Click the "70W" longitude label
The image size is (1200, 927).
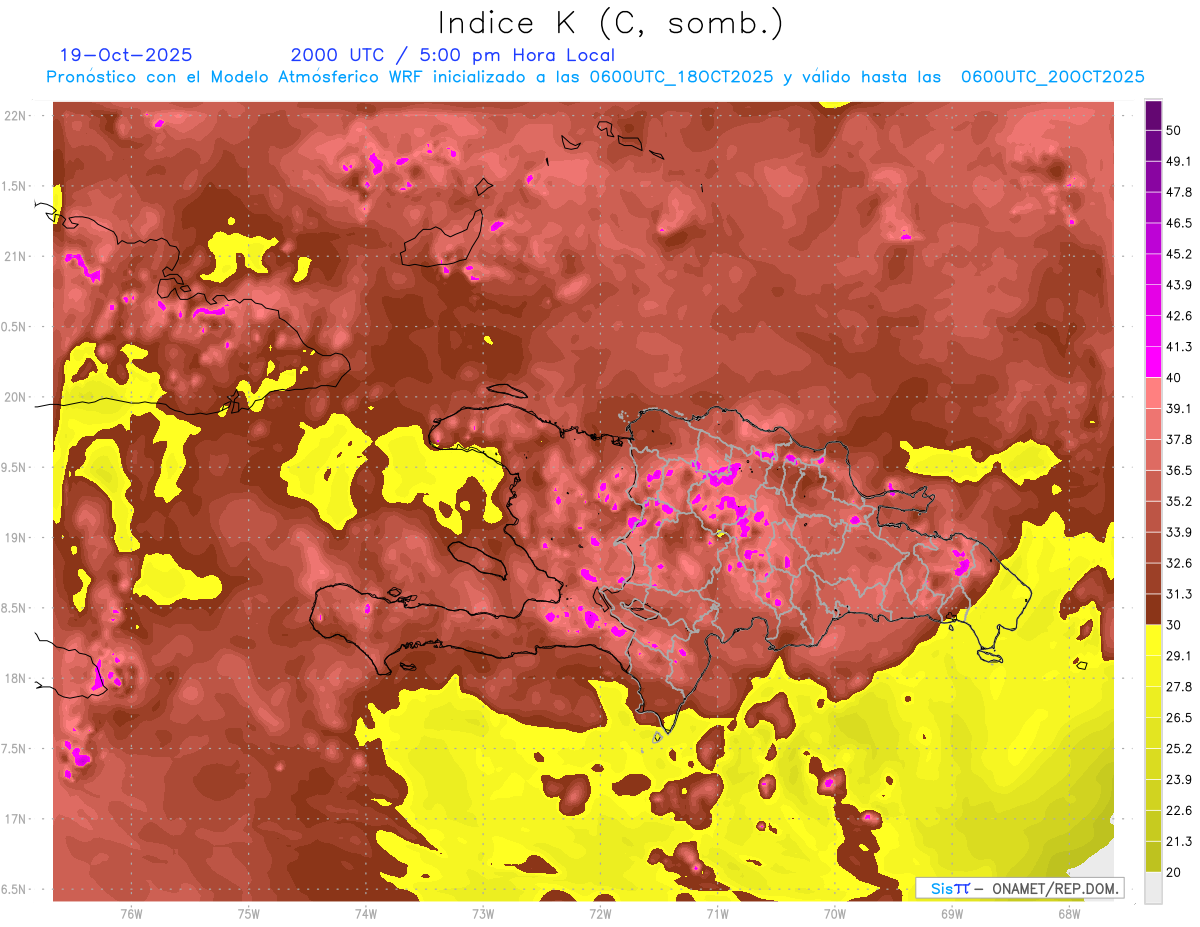(835, 914)
